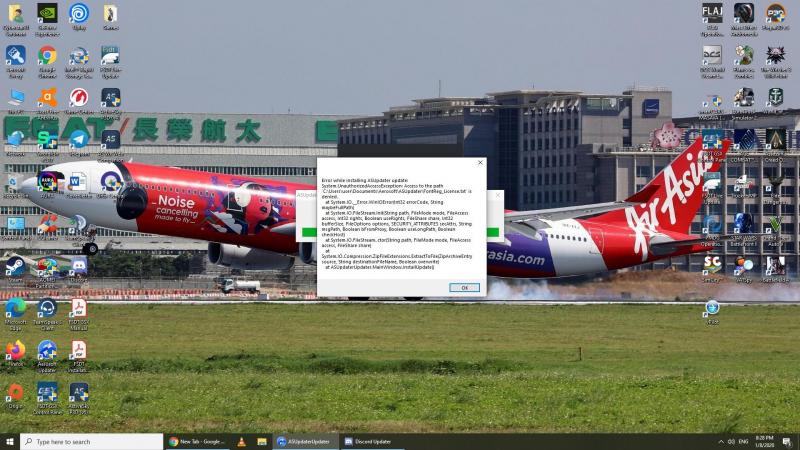This screenshot has height=450, width=800.
Task: Launch Steam from the desktop
Action: click(15, 269)
